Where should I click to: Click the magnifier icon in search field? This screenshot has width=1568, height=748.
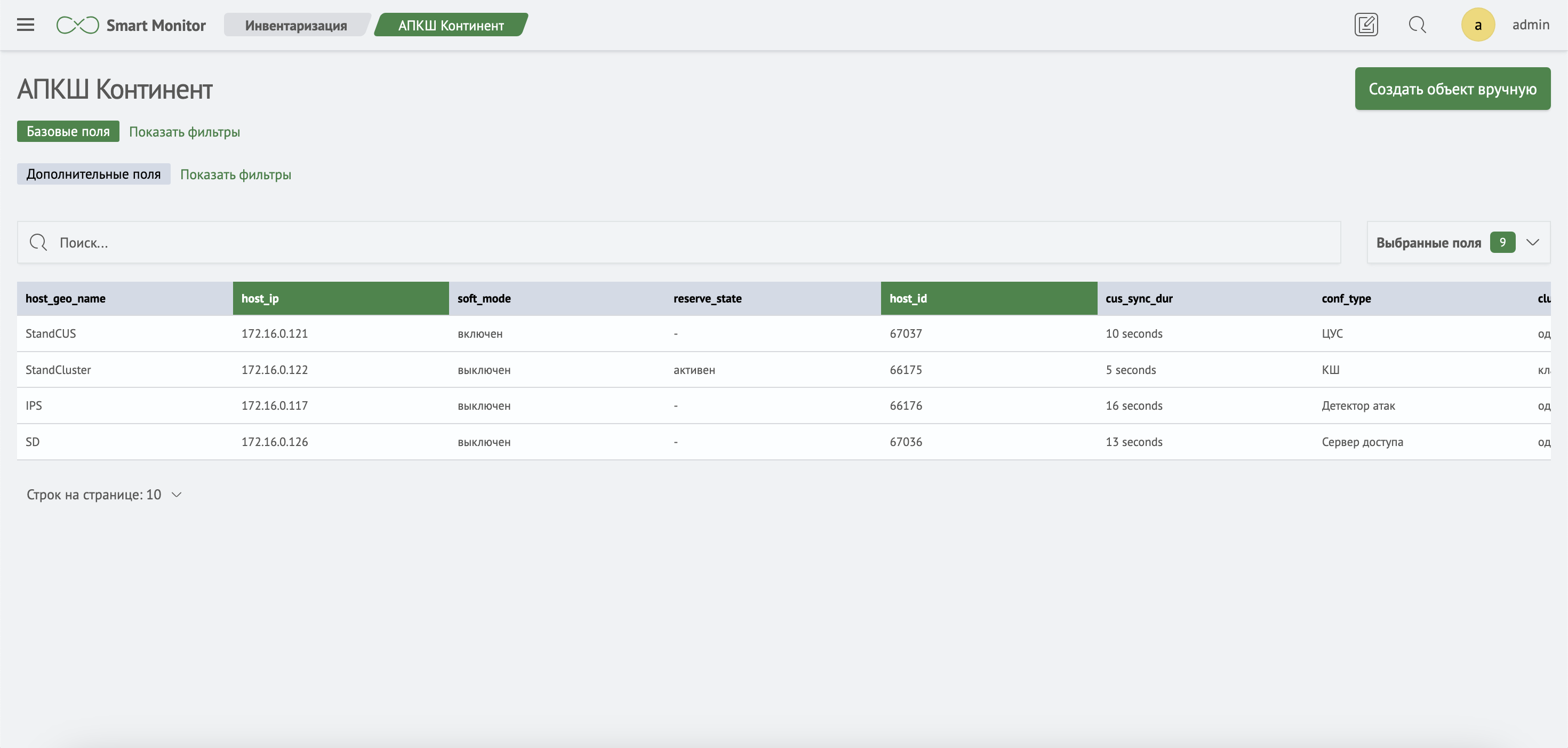(x=38, y=242)
